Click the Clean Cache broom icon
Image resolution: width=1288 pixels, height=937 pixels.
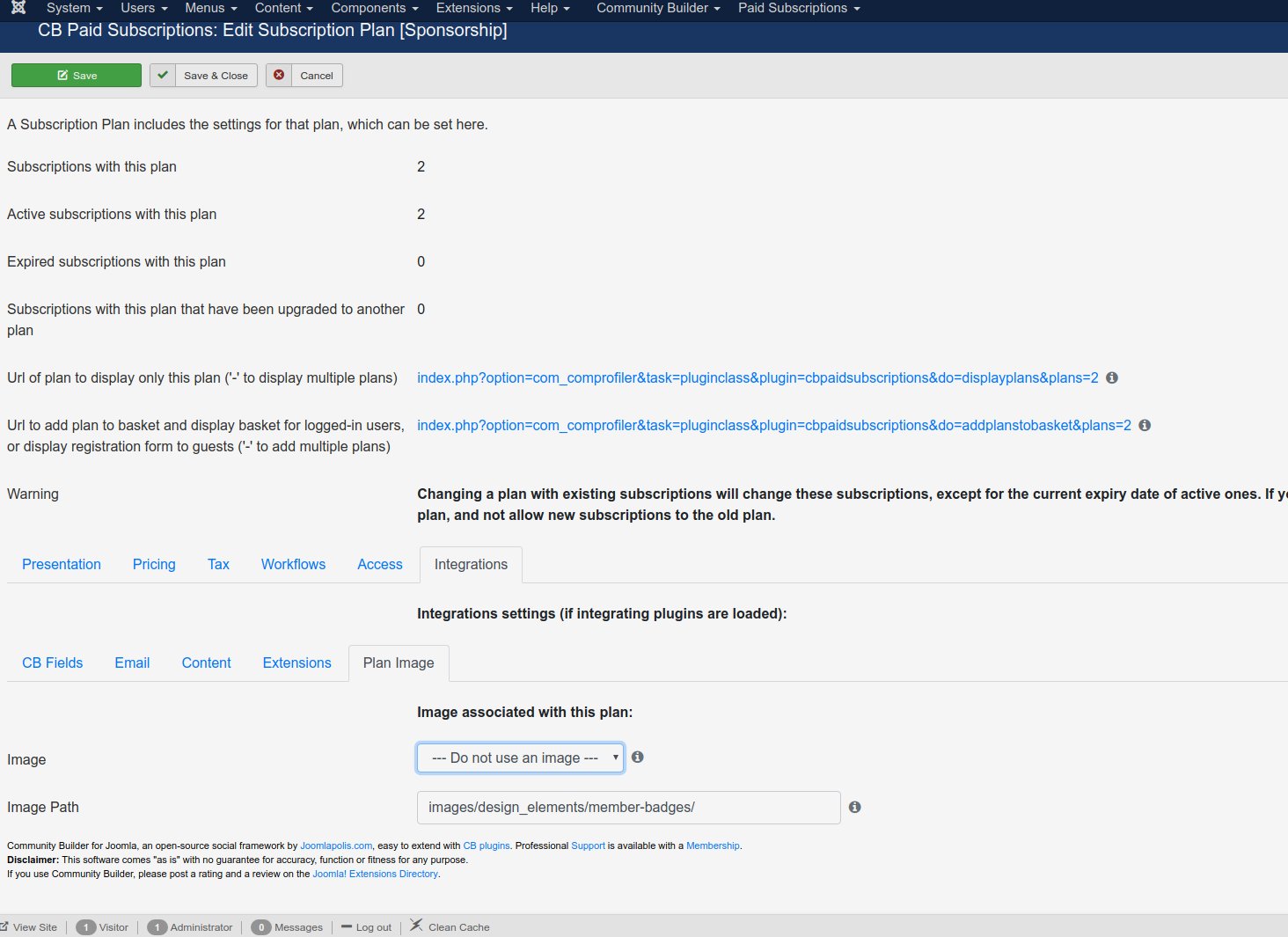pyautogui.click(x=416, y=925)
